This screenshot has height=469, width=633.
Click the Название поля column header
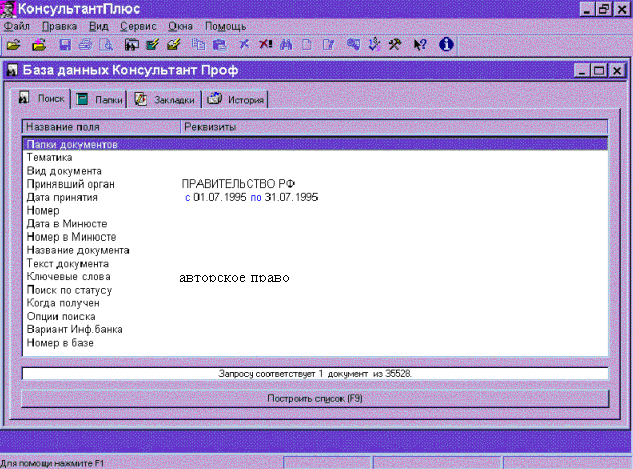101,127
